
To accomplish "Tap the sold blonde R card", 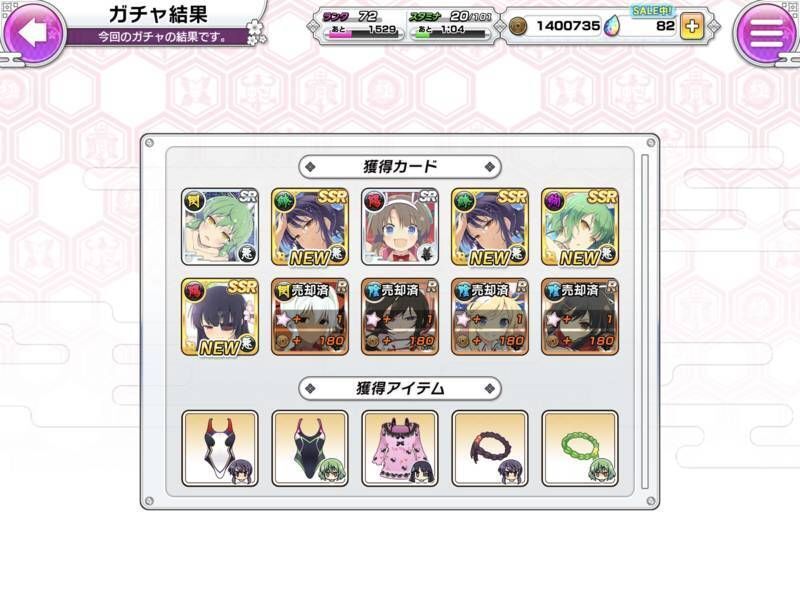I will coord(490,317).
